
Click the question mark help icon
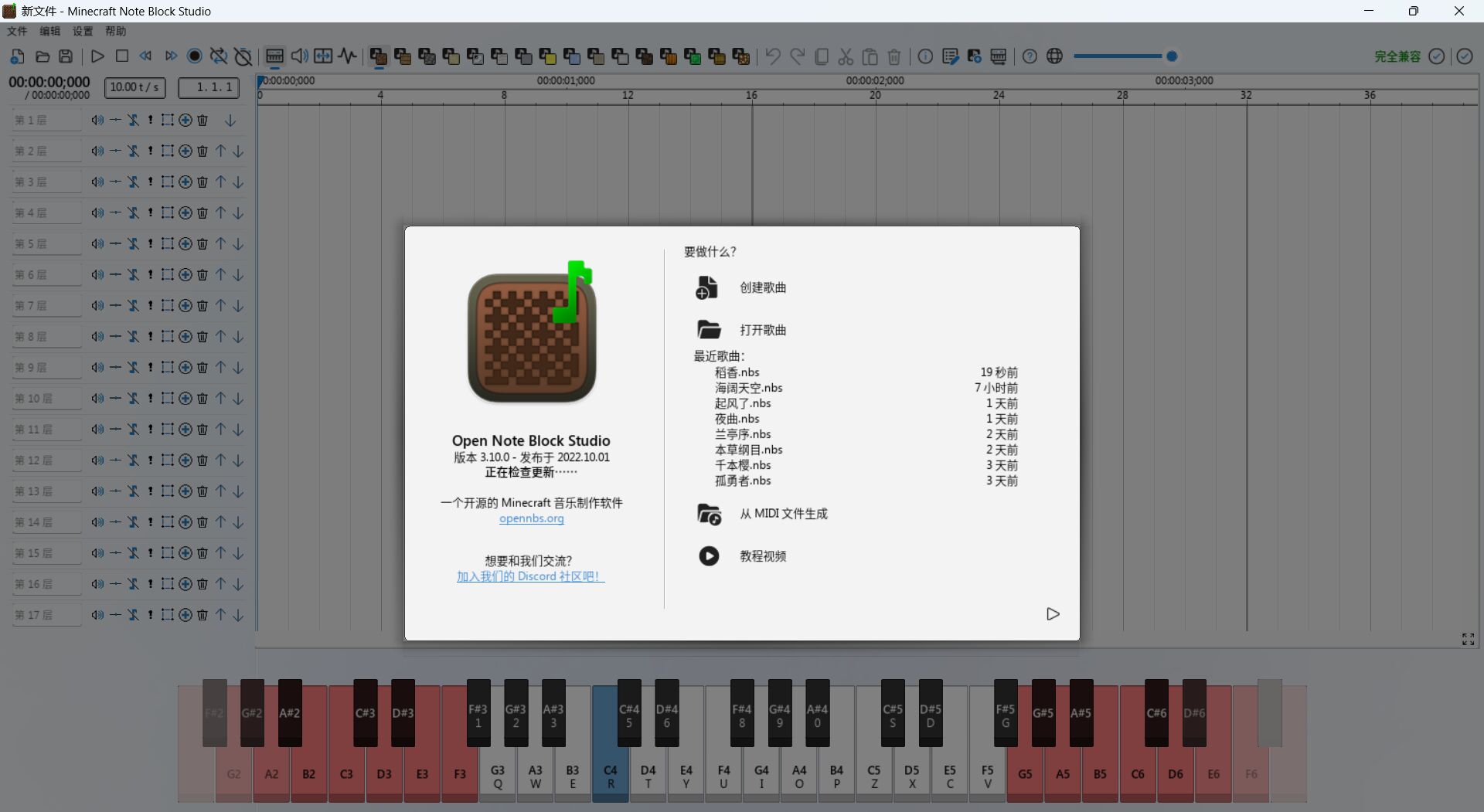click(1030, 56)
